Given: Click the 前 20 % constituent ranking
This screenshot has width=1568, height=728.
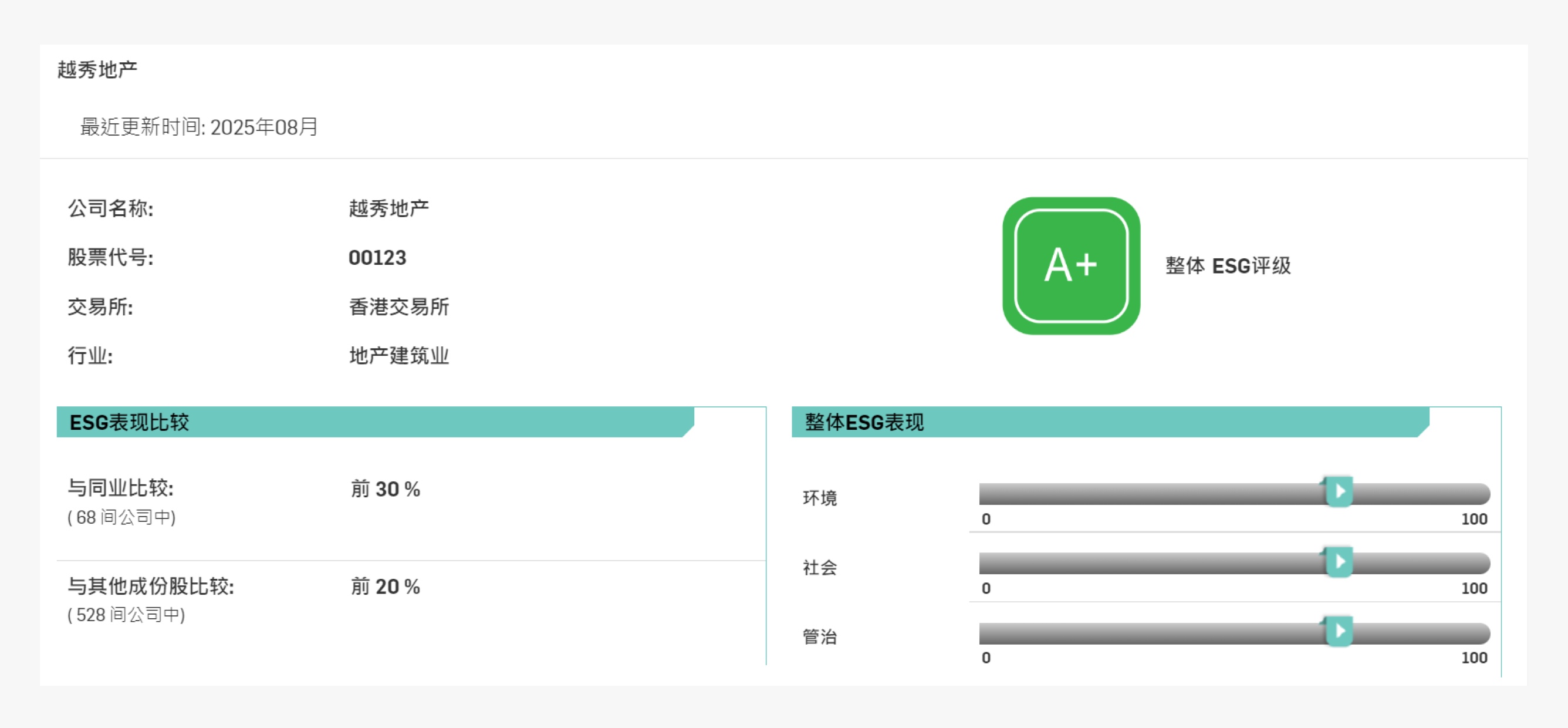Looking at the screenshot, I should [386, 587].
